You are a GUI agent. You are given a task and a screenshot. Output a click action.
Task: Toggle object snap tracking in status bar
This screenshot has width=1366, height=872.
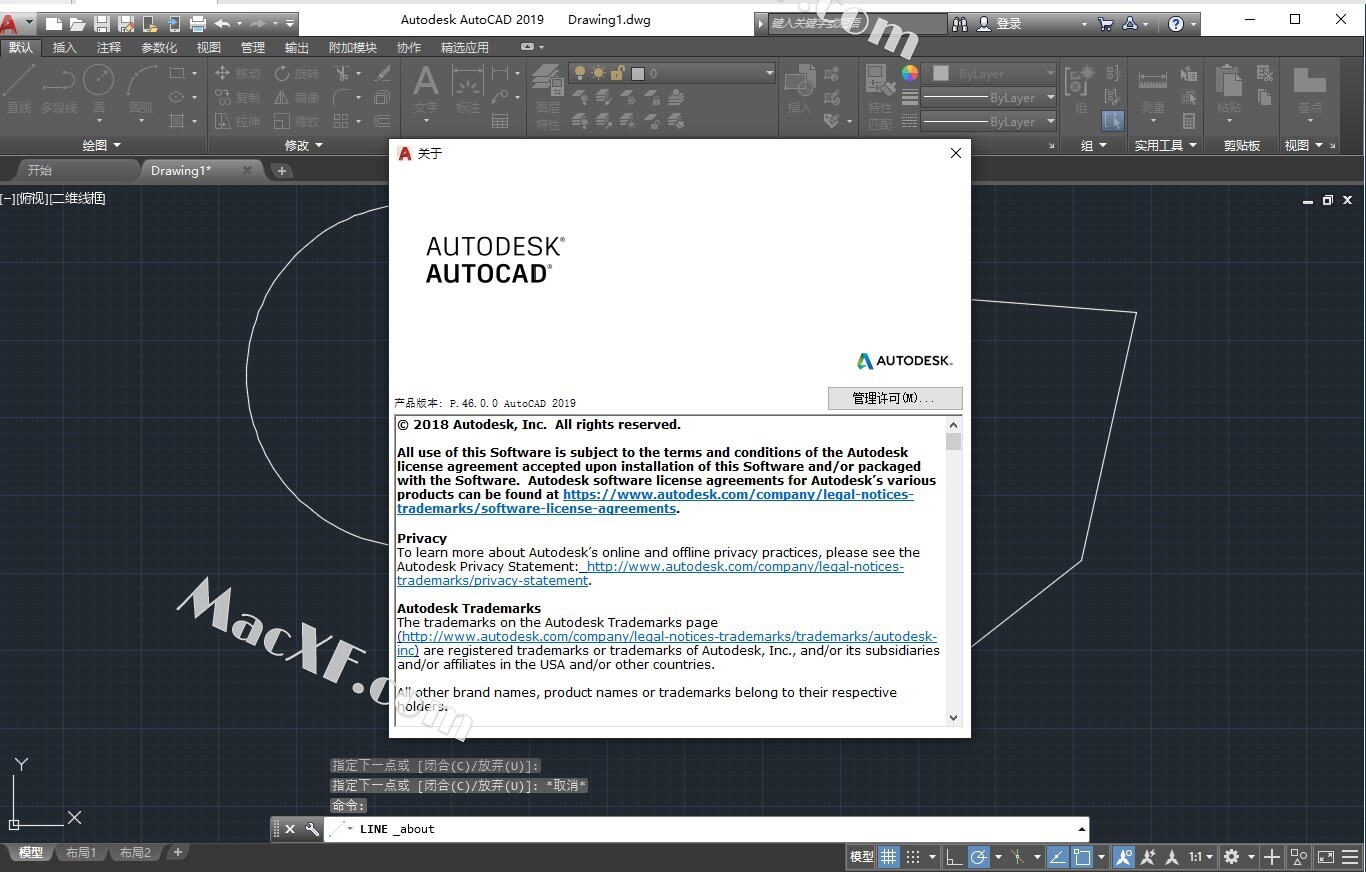(1057, 857)
